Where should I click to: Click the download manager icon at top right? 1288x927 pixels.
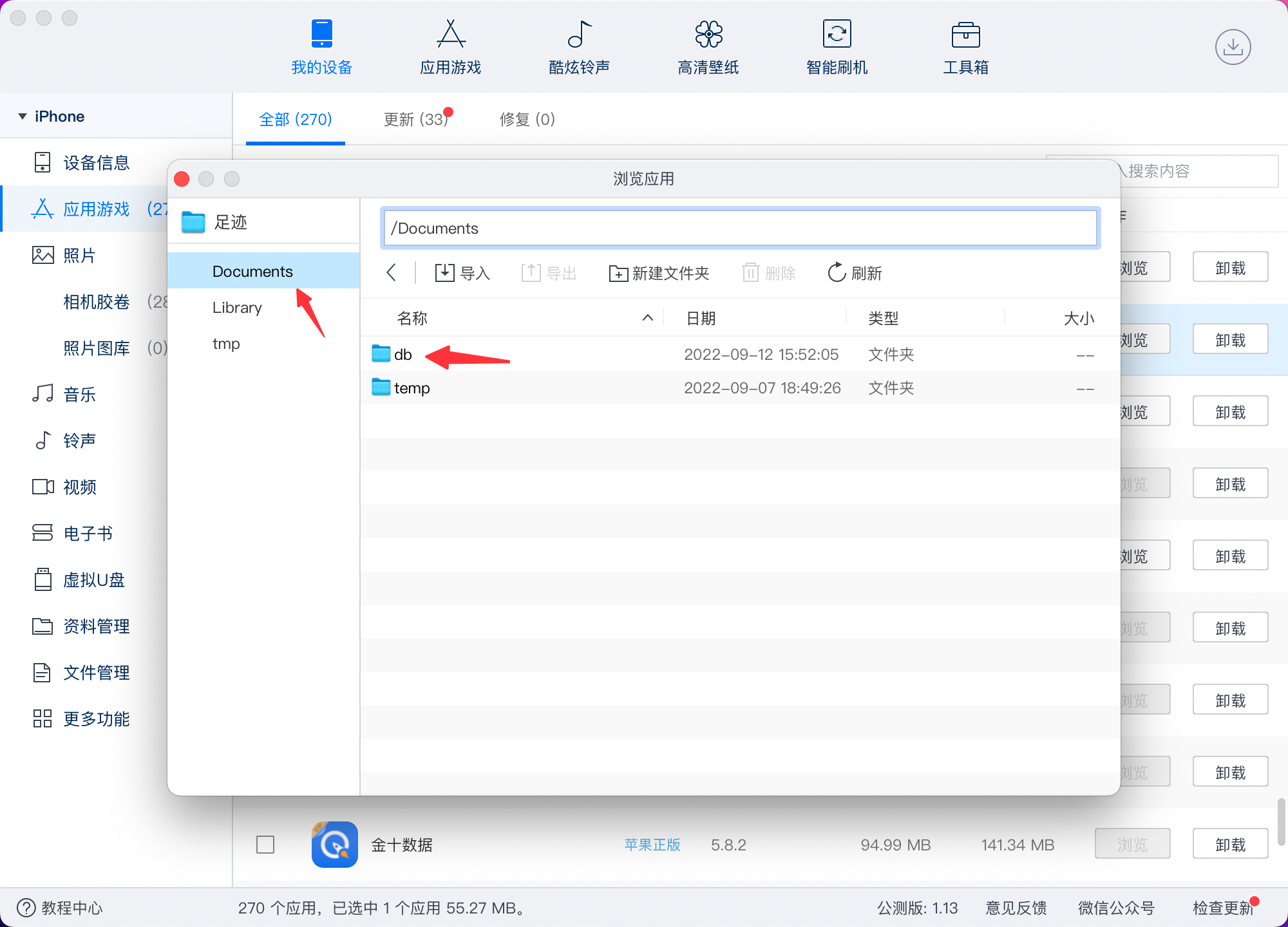click(1233, 47)
